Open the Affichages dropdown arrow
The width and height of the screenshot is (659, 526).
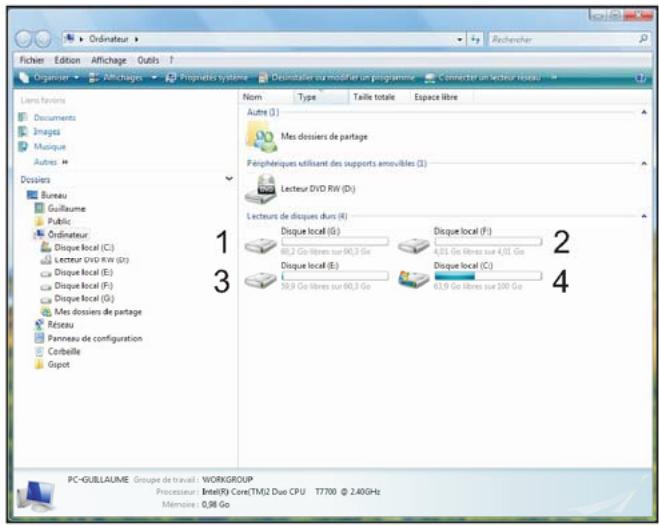154,78
